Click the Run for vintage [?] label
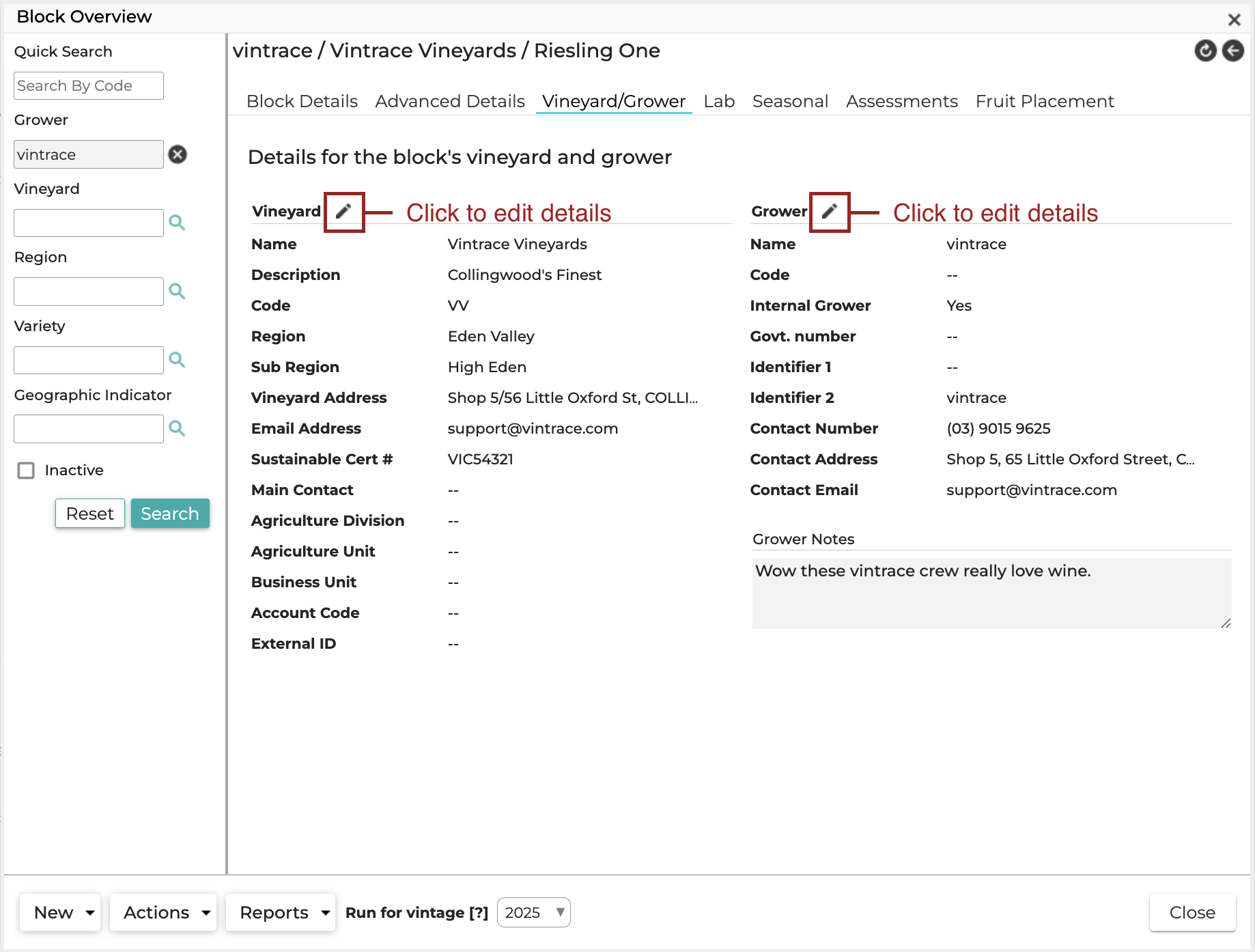Viewport: 1255px width, 952px height. 417,913
